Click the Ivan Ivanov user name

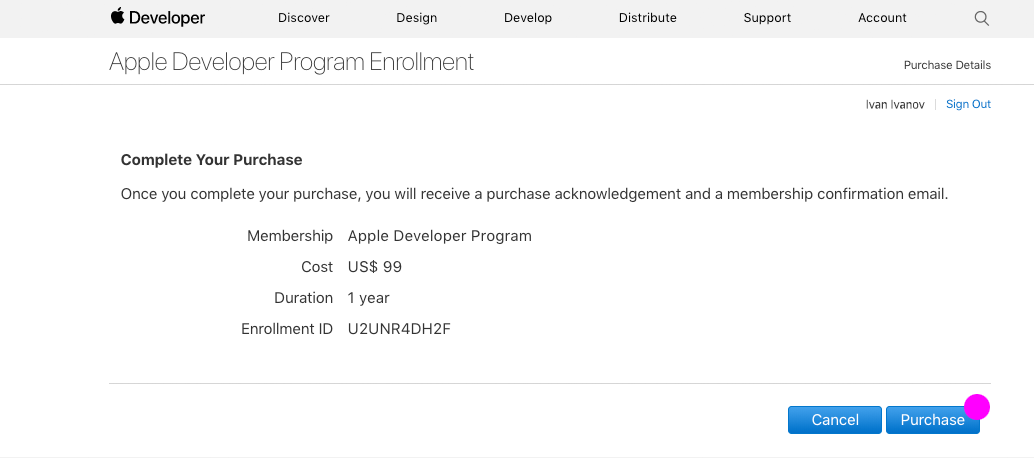895,104
